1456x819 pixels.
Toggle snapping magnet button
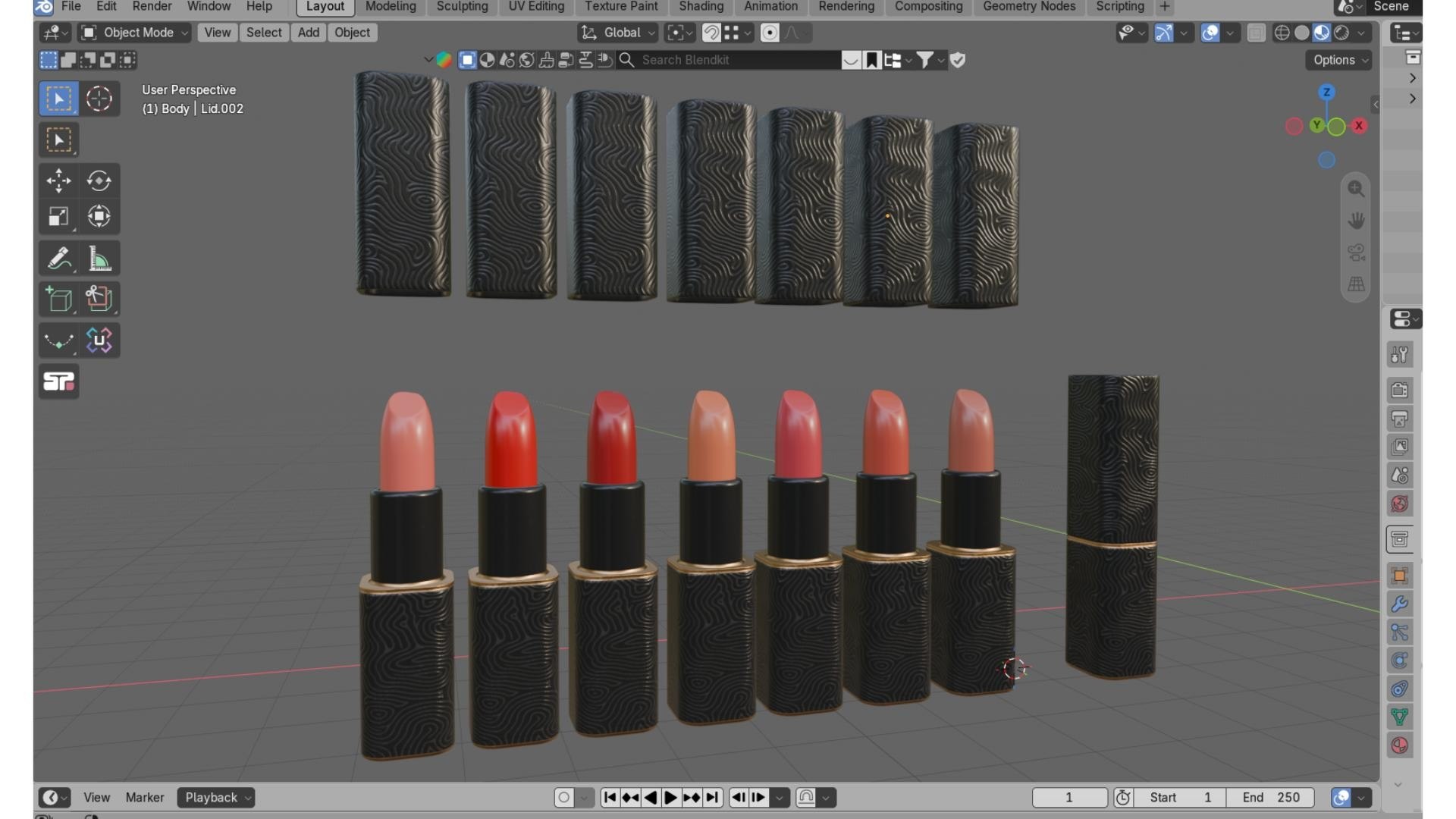pos(711,33)
